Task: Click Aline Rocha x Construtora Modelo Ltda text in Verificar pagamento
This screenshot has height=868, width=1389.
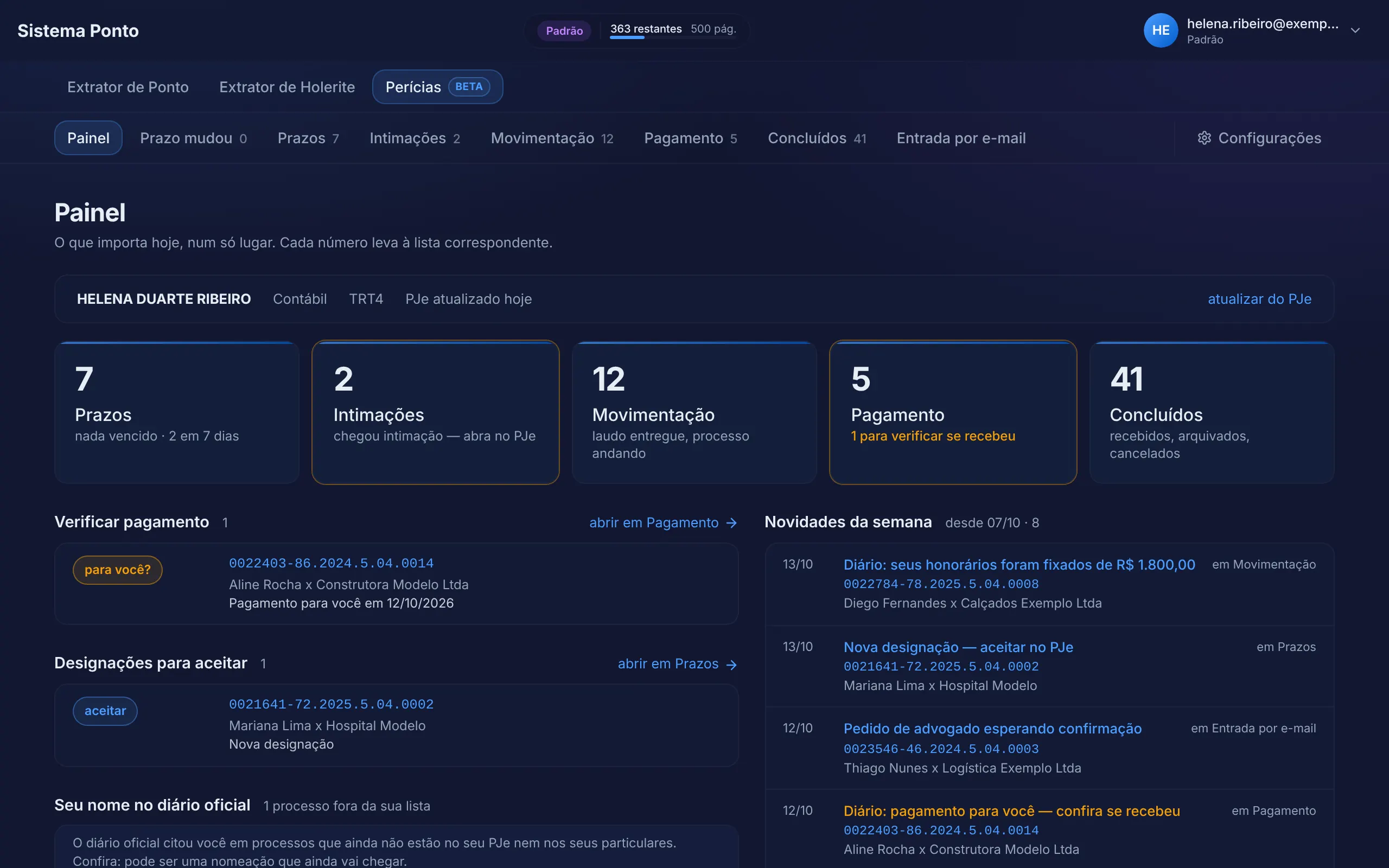Action: [x=348, y=584]
